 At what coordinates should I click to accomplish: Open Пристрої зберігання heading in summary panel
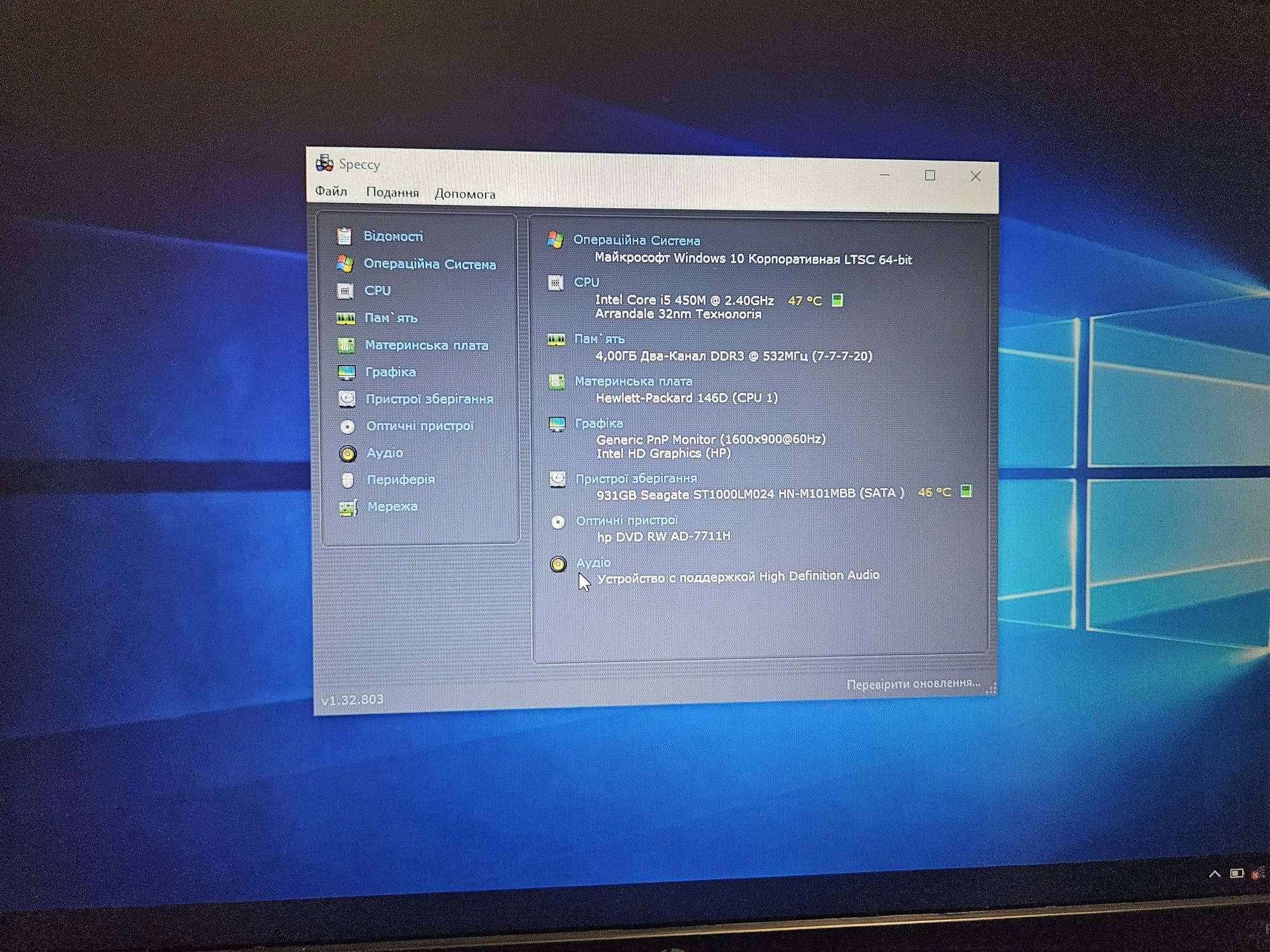pyautogui.click(x=636, y=479)
